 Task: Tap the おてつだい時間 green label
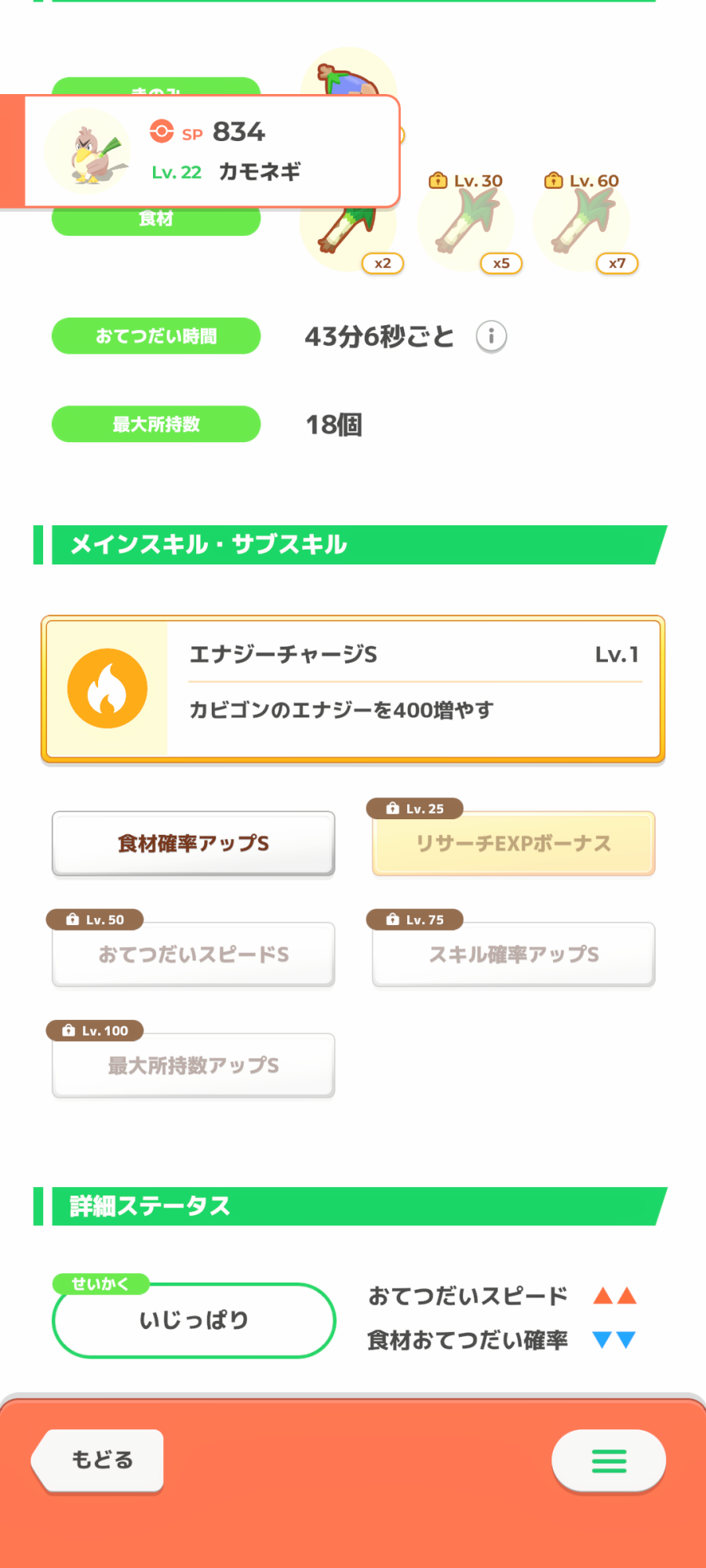156,336
